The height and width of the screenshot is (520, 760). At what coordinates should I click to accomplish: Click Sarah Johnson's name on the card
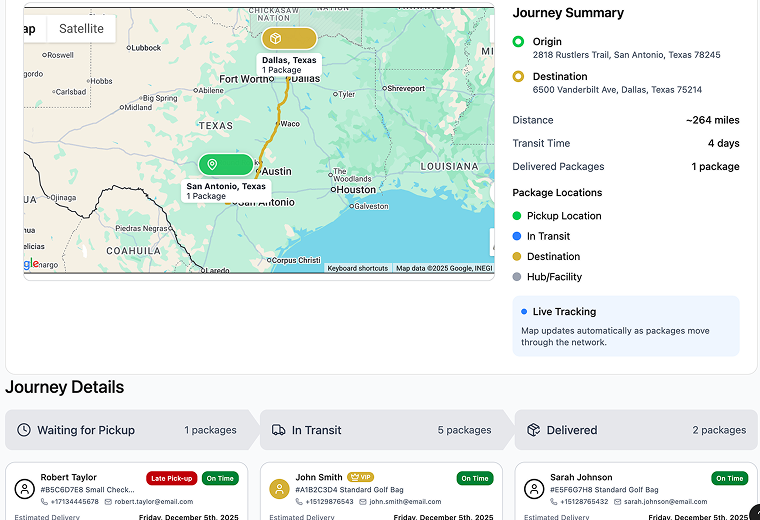tap(581, 477)
